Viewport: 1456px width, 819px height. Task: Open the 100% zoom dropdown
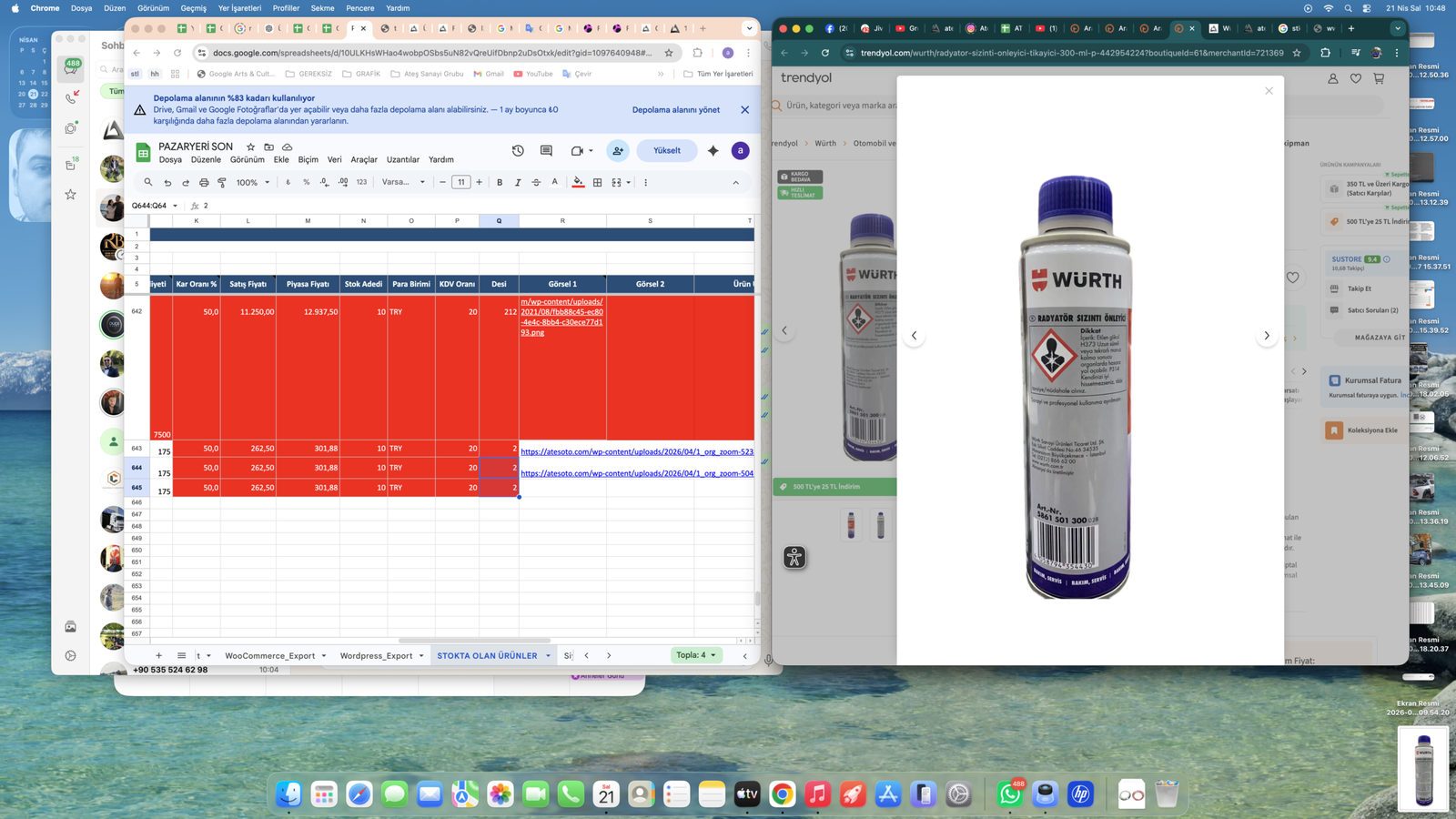[253, 182]
